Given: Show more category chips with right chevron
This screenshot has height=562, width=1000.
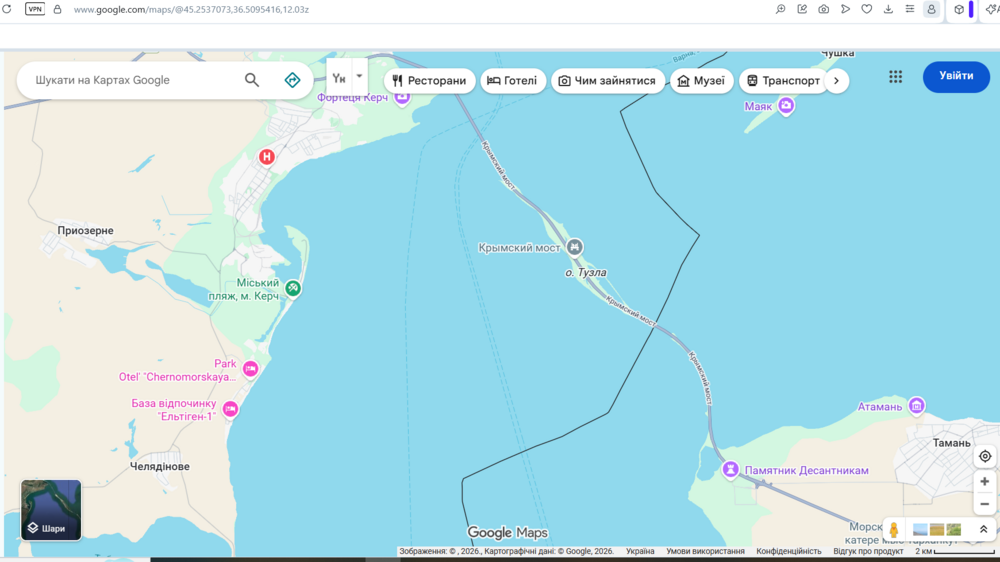Looking at the screenshot, I should [x=836, y=81].
